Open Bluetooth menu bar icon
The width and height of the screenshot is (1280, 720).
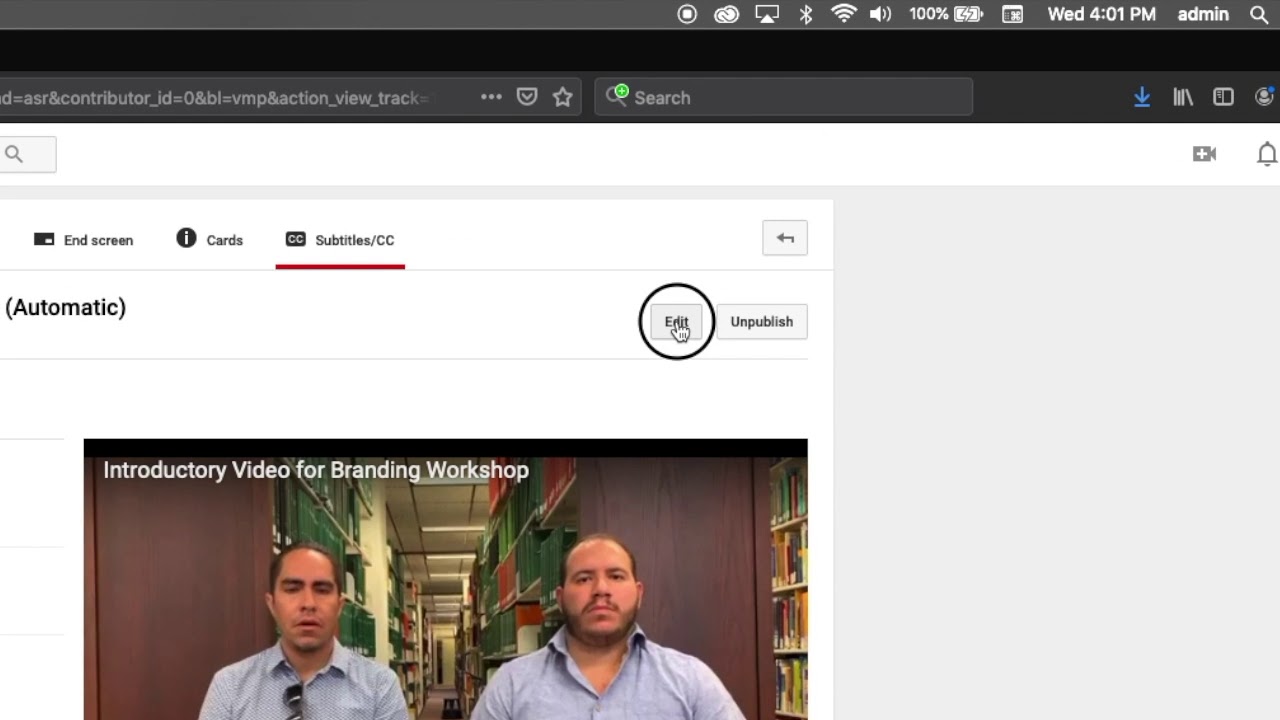806,14
